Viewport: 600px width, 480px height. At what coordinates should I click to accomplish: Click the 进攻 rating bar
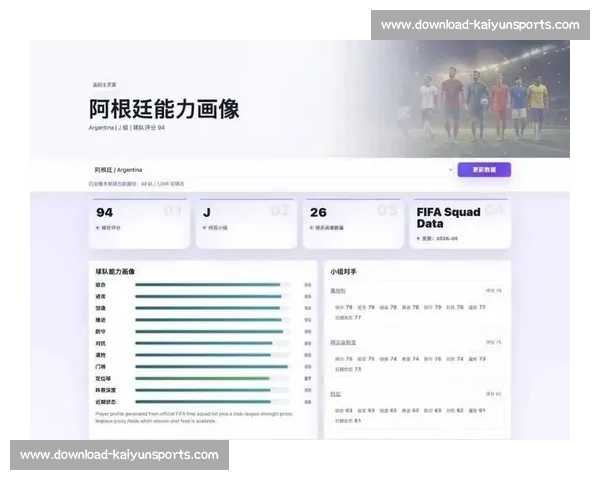[212, 296]
